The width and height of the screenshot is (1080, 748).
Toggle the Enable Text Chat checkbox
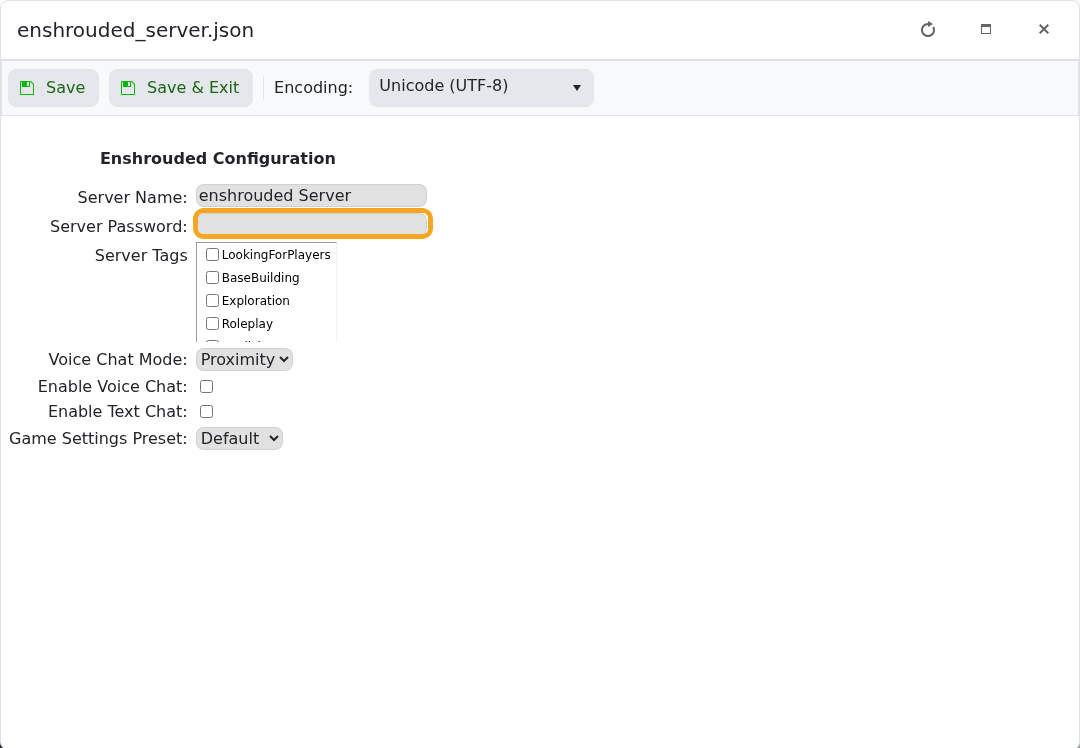click(x=206, y=412)
